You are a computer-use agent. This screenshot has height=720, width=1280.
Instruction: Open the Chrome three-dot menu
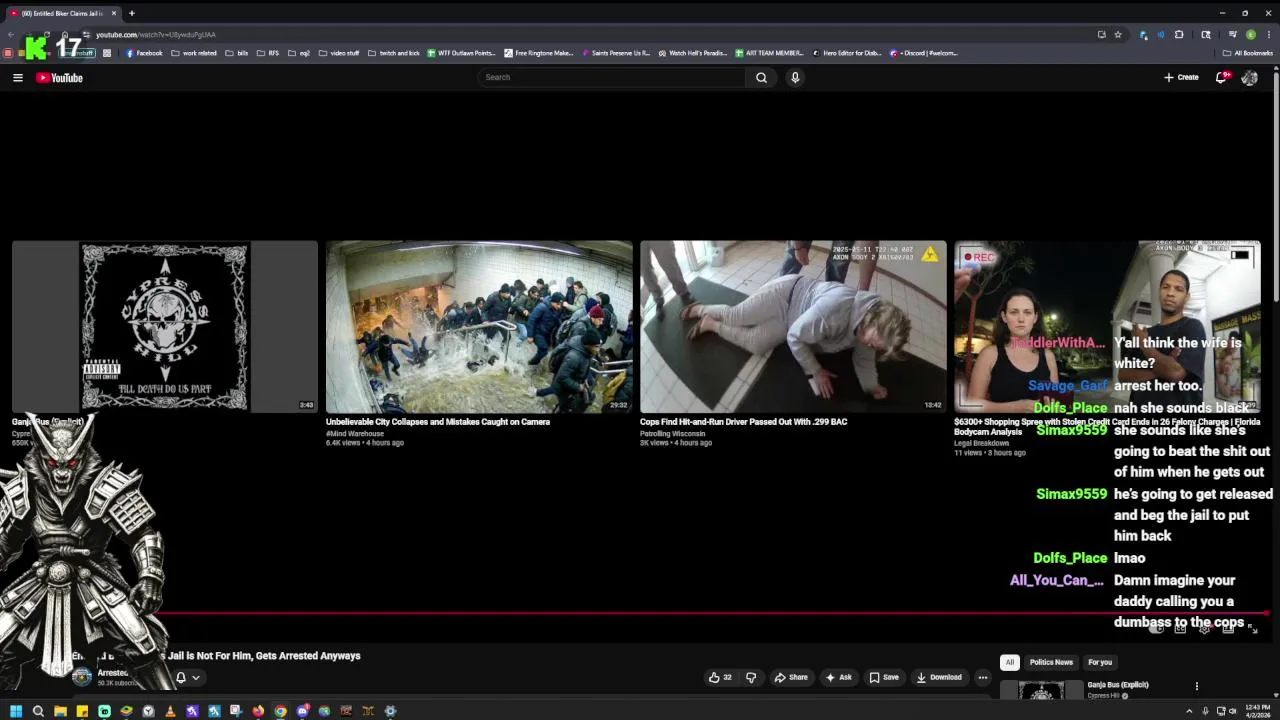pos(1268,34)
